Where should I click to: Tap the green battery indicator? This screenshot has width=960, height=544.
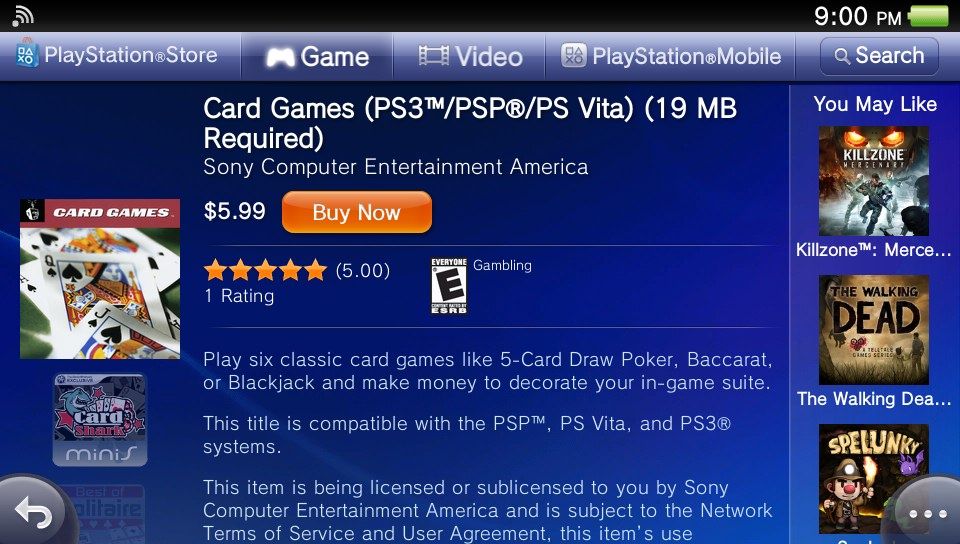click(x=929, y=16)
